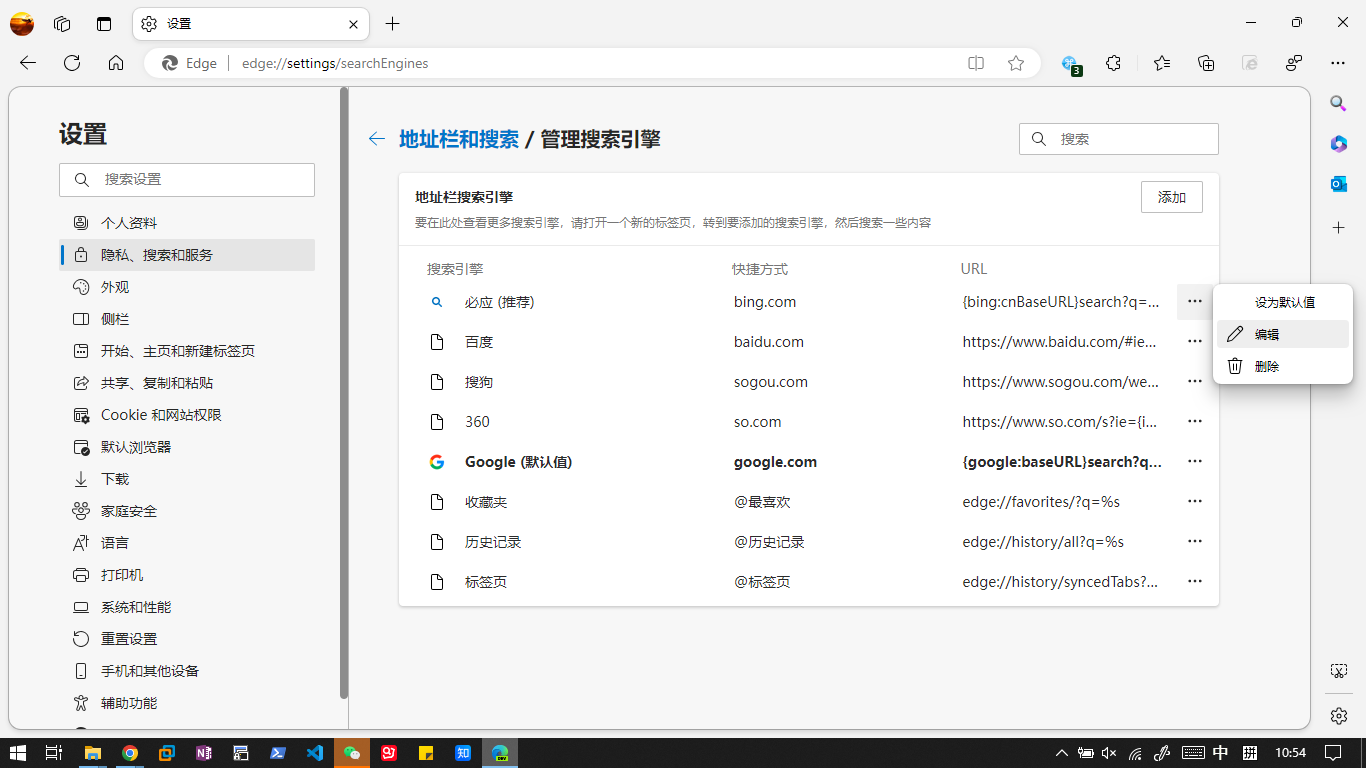Open 家庭安全 settings section
This screenshot has height=768, width=1366.
(187, 511)
